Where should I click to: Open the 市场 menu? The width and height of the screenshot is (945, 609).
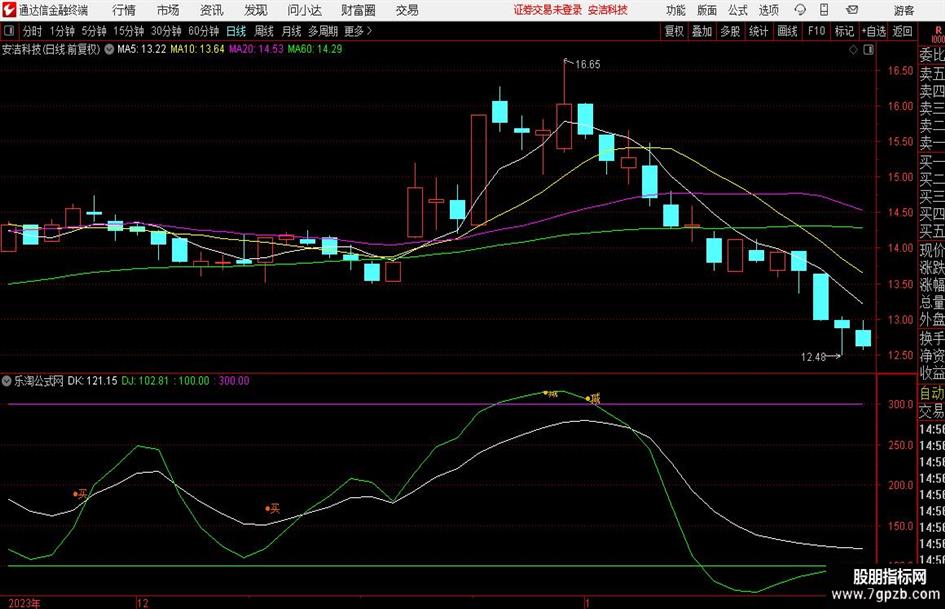(168, 10)
